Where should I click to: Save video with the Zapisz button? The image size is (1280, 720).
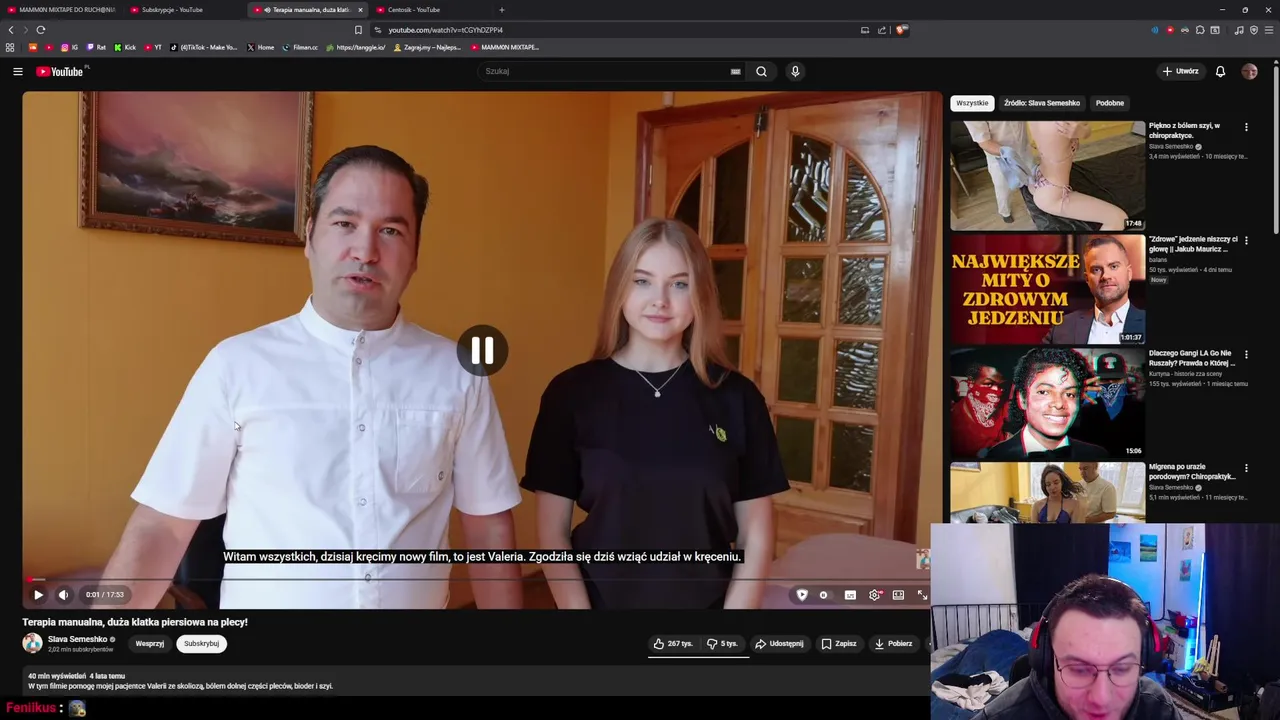click(839, 644)
